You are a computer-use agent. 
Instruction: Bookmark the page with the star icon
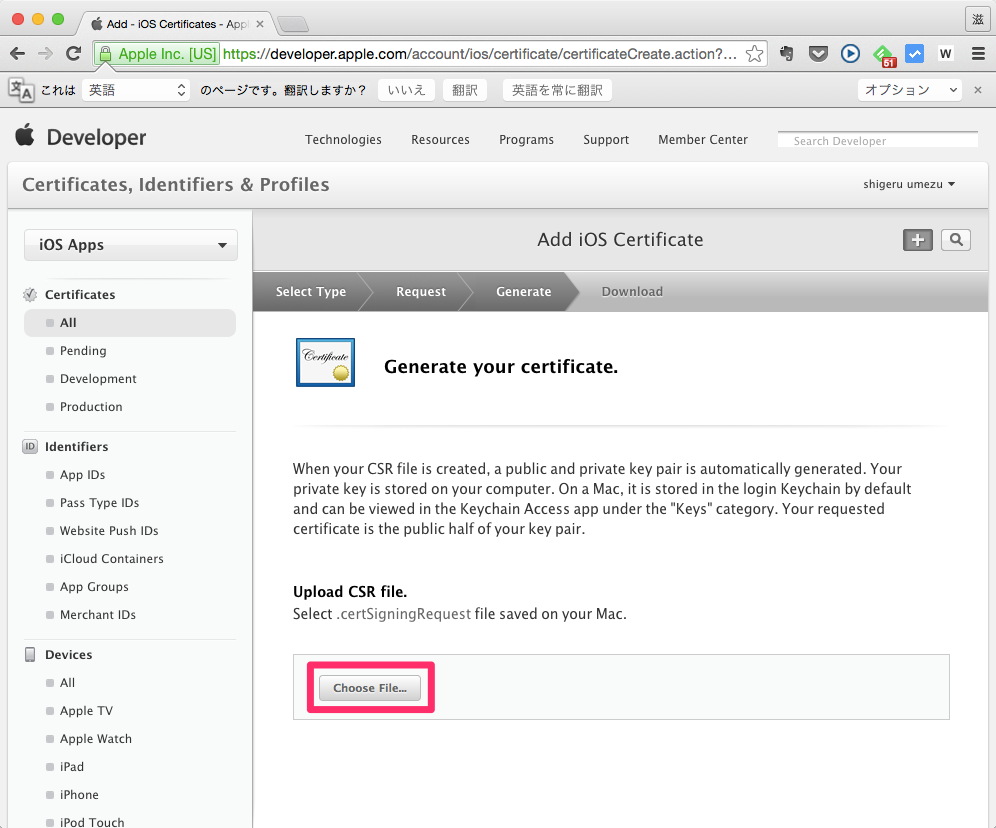pyautogui.click(x=754, y=54)
